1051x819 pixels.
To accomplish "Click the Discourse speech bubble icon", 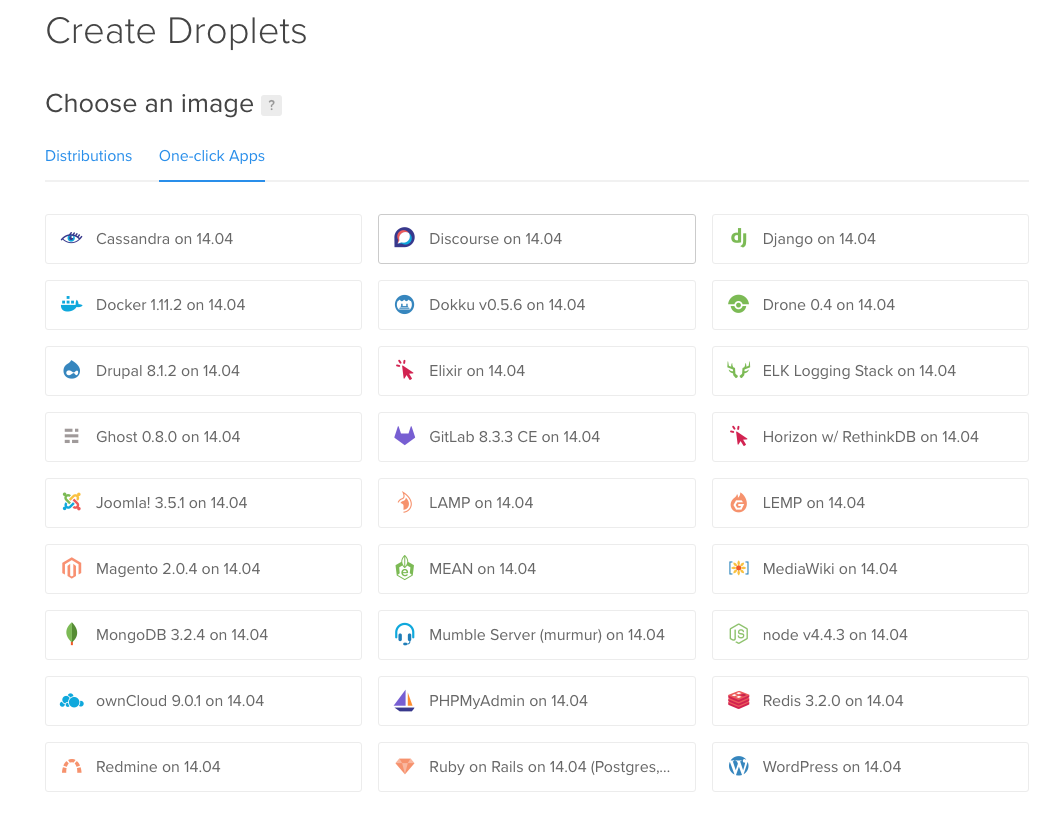I will pyautogui.click(x=404, y=238).
